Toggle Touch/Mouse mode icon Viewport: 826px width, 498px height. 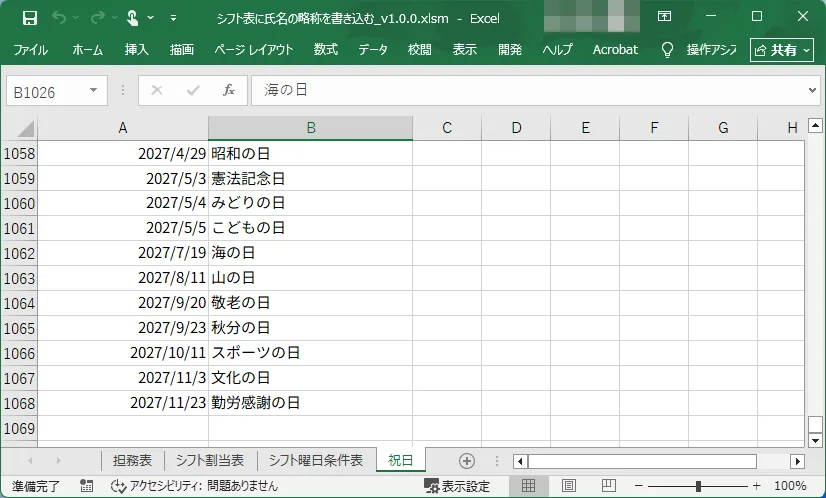click(x=132, y=18)
